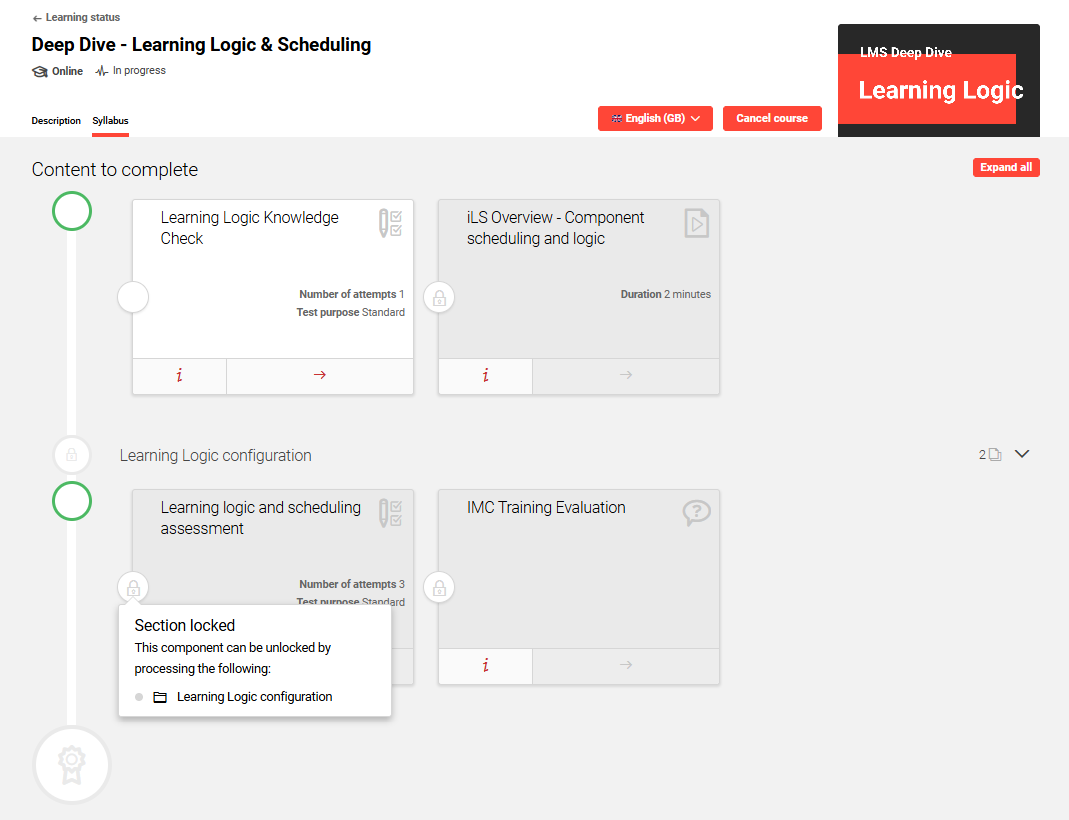Viewport: 1069px width, 820px height.
Task: Start Learning Logic Knowledge Check via red arrow
Action: [x=320, y=376]
